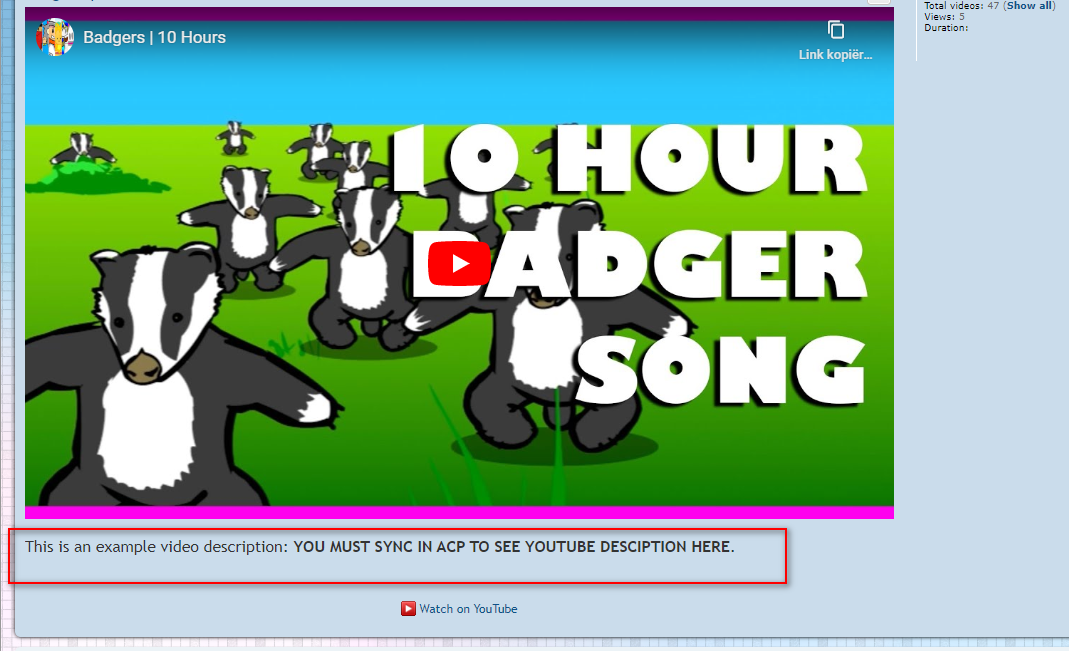Image resolution: width=1069 pixels, height=651 pixels.
Task: Play the Badgers video with the red YouTube button
Action: 459,263
